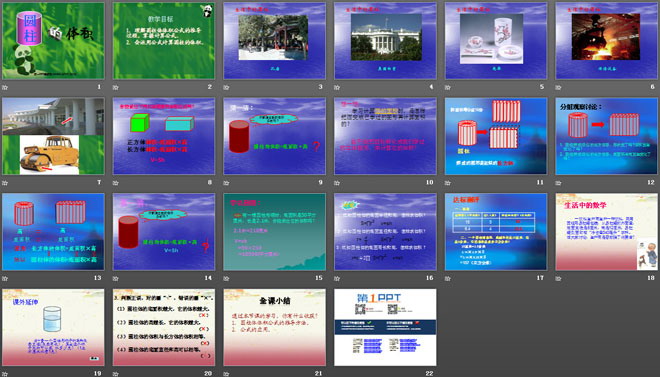
Task: Open the porcelain cups slide thumbnail
Action: tap(496, 41)
